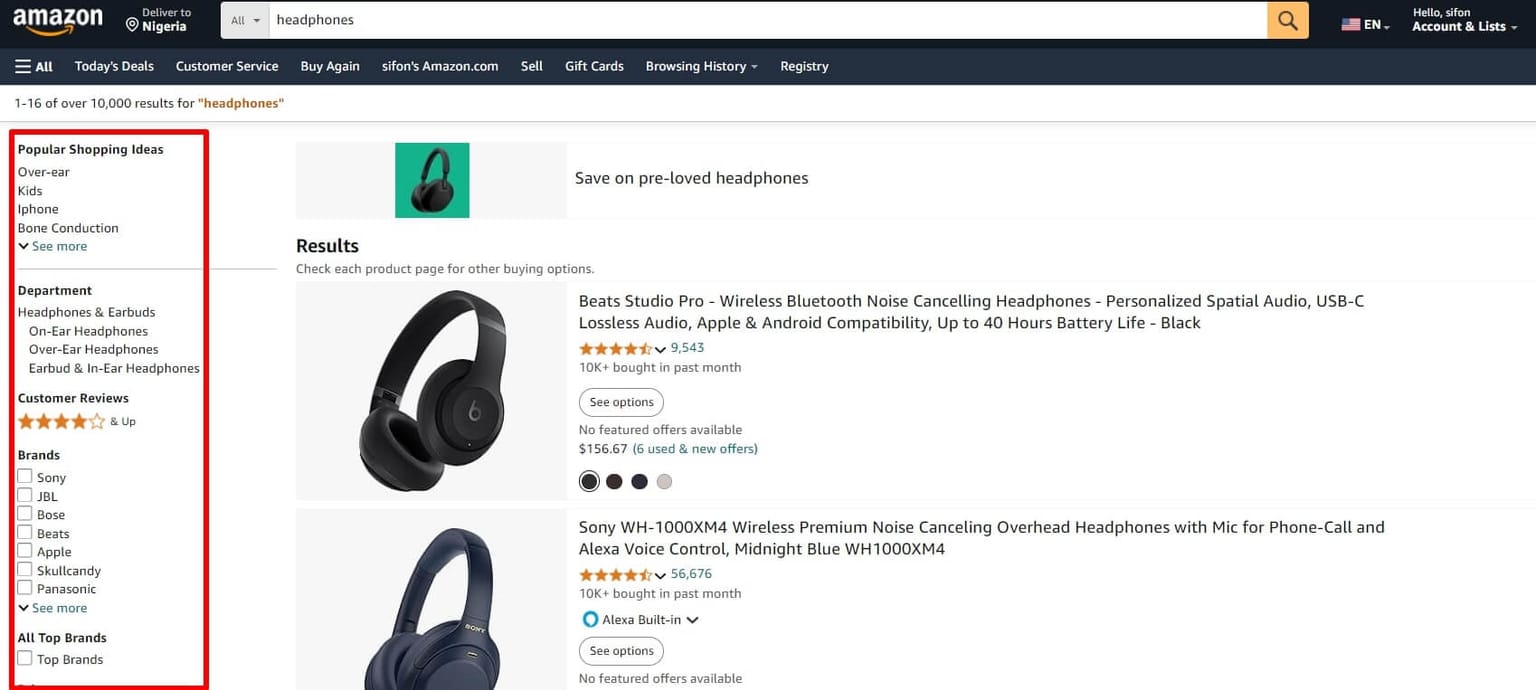Viewport: 1536px width, 690px height.
Task: Open the 6 used & new offers link
Action: coord(694,449)
